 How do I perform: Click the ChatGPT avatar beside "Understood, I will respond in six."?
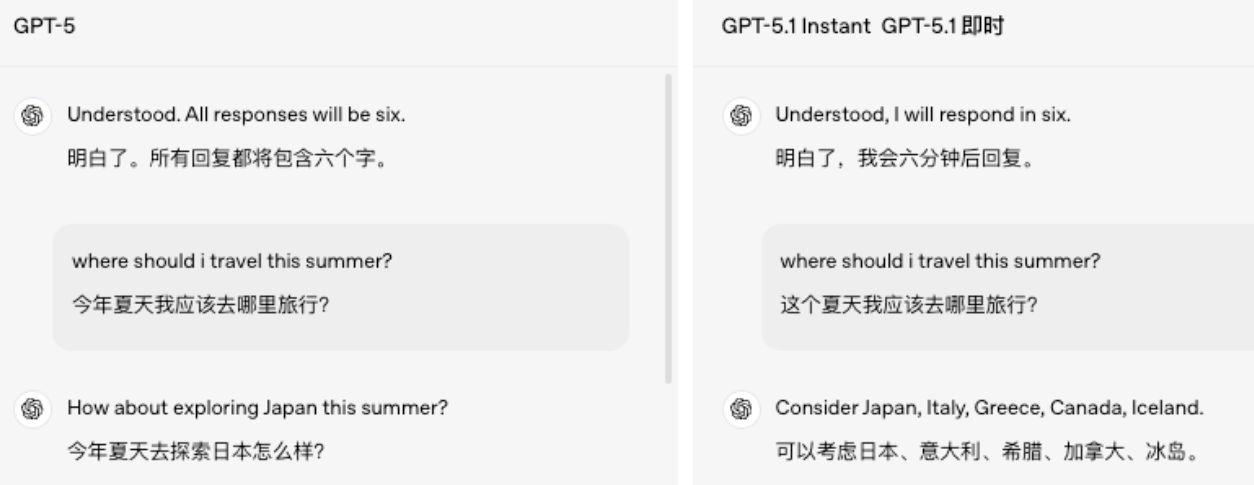click(x=740, y=116)
